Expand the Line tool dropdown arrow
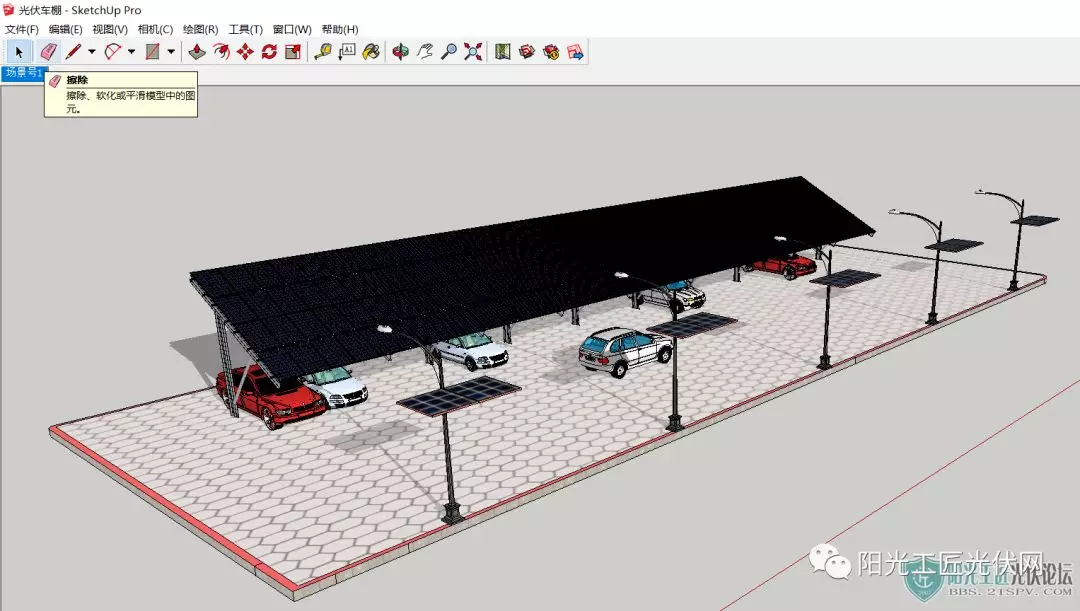The image size is (1080, 611). point(92,52)
